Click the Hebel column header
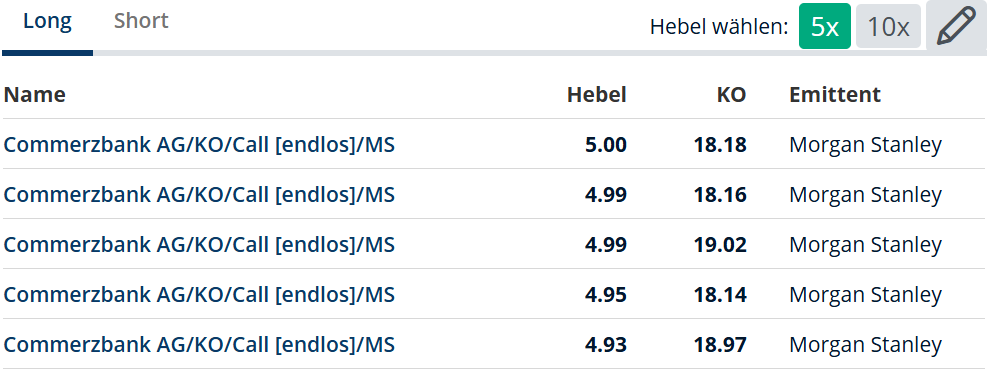 pyautogui.click(x=597, y=94)
